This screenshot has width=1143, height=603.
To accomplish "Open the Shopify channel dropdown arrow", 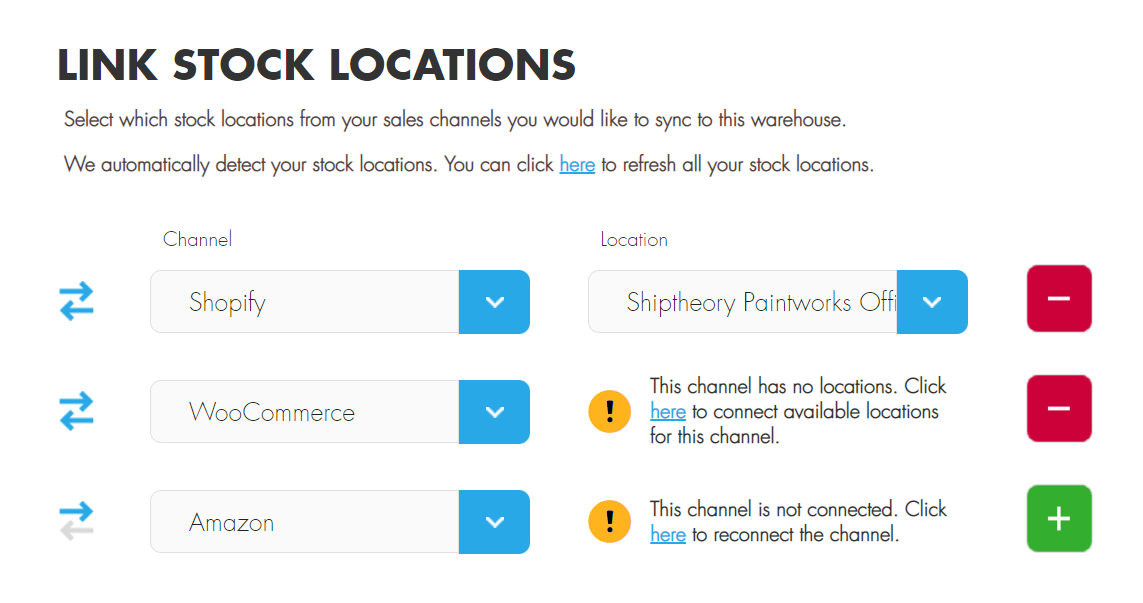I will [494, 302].
